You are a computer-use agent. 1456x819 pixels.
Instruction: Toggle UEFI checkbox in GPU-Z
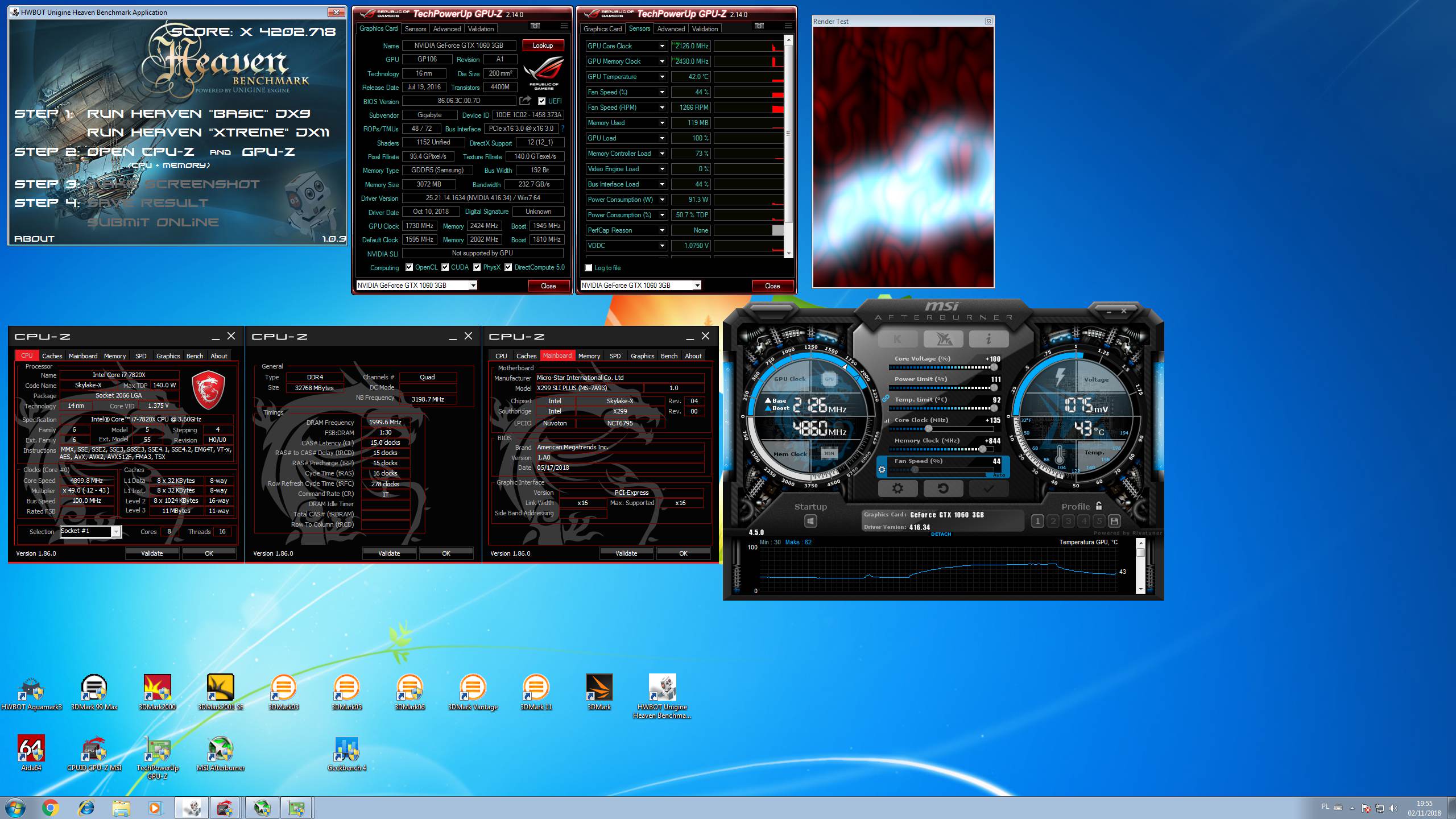[541, 101]
